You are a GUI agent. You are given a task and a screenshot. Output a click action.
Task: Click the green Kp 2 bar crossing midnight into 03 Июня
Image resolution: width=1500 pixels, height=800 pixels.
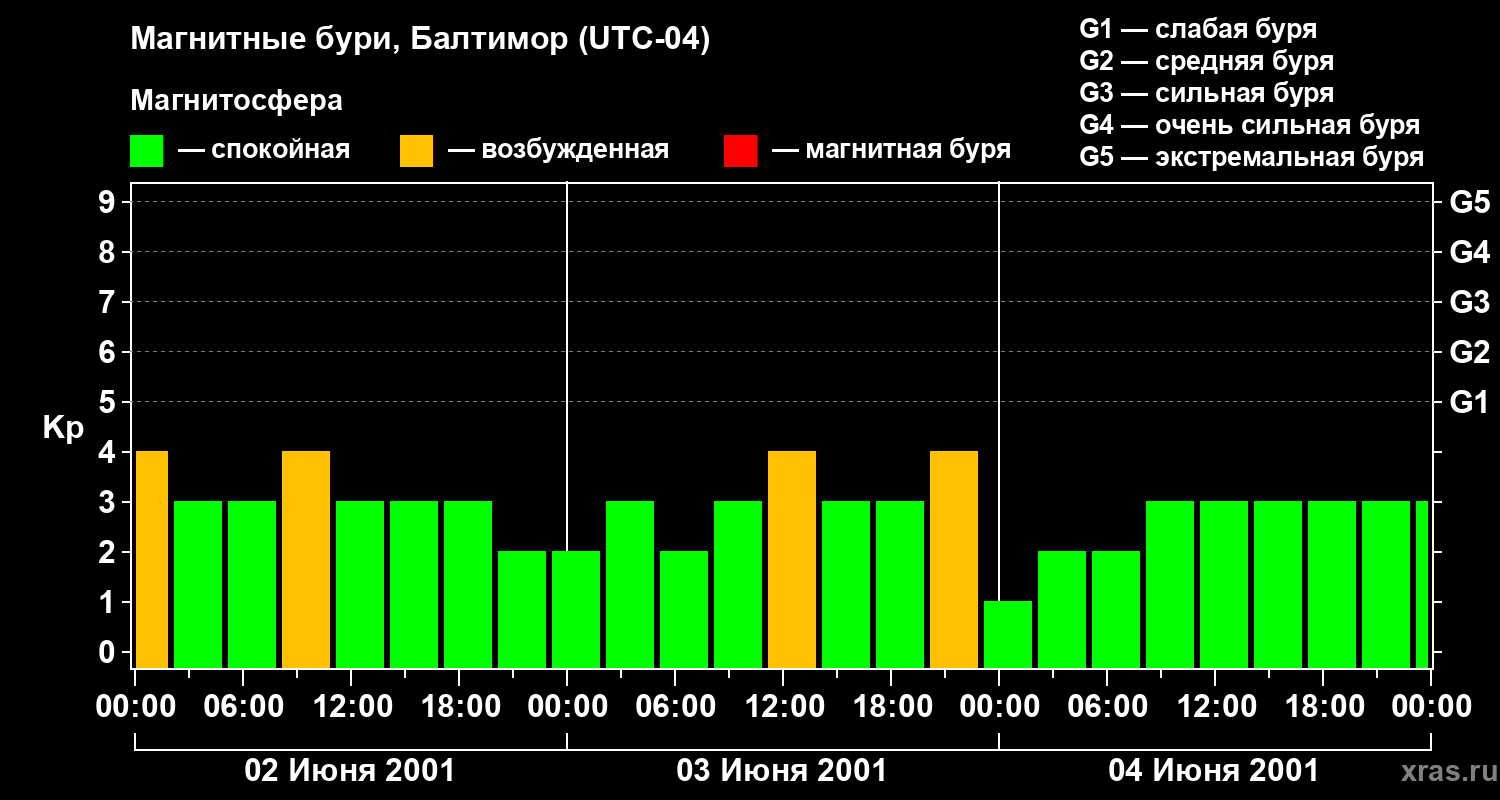tap(576, 610)
